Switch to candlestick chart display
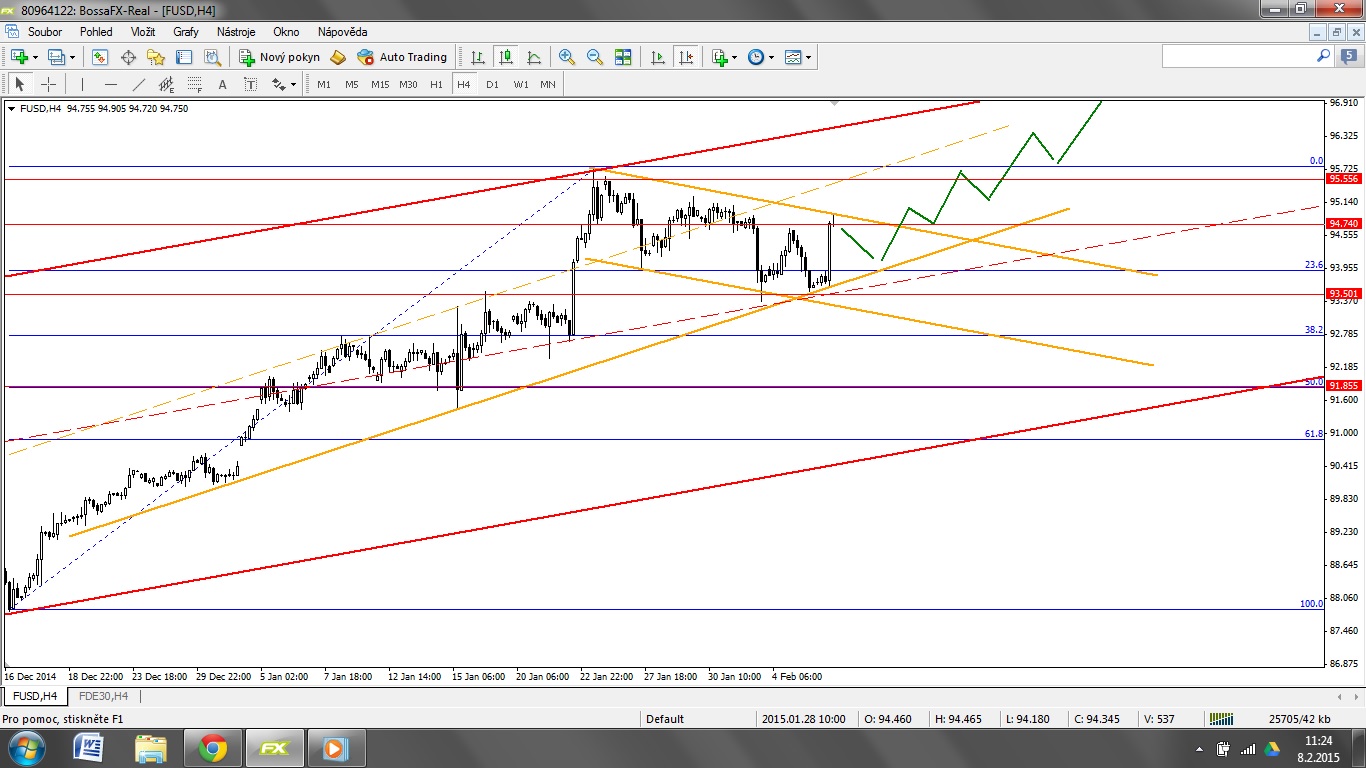Image resolution: width=1366 pixels, height=768 pixels. [x=506, y=57]
